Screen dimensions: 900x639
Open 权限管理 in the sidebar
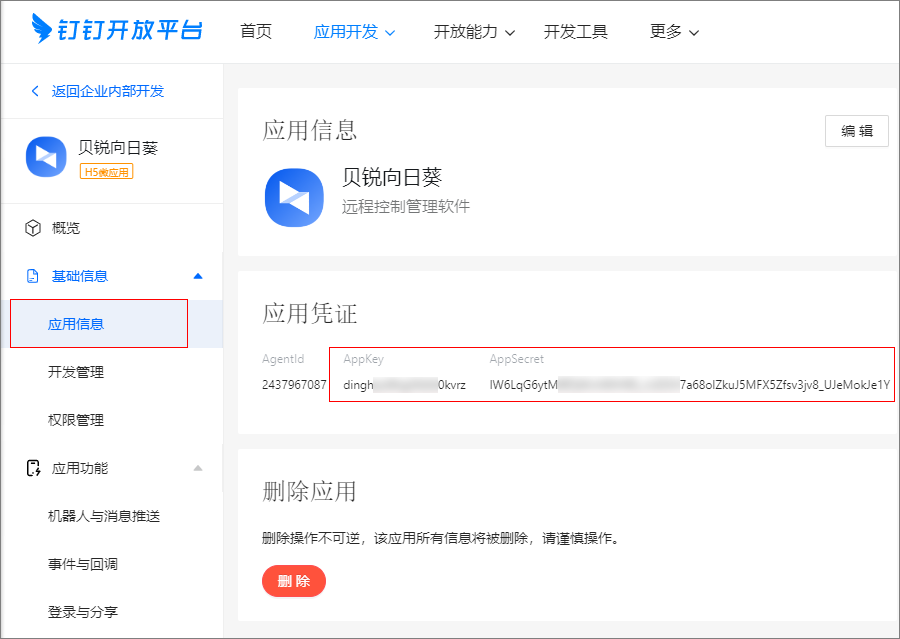click(x=76, y=420)
